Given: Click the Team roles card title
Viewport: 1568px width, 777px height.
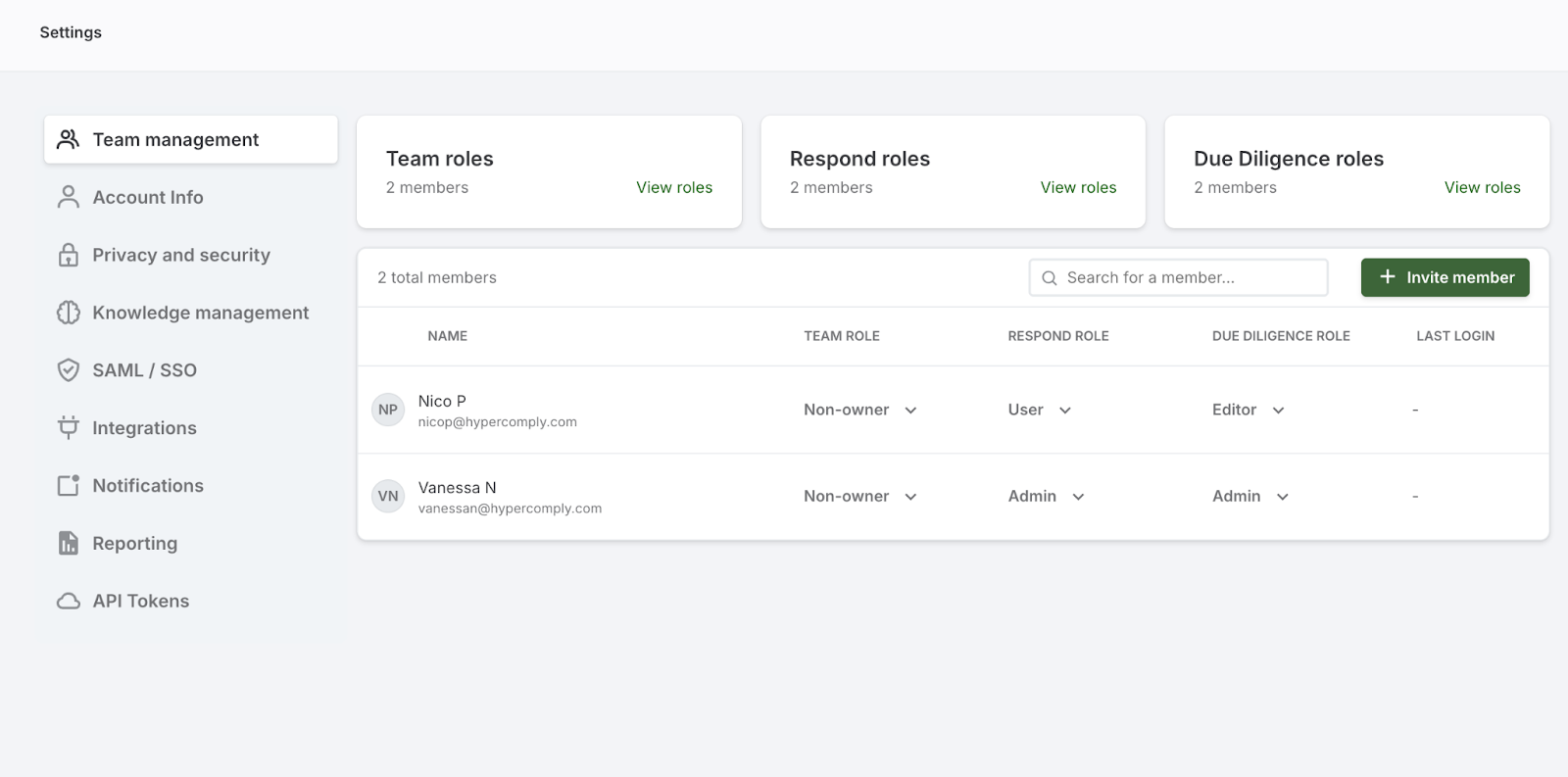Looking at the screenshot, I should click(x=439, y=159).
